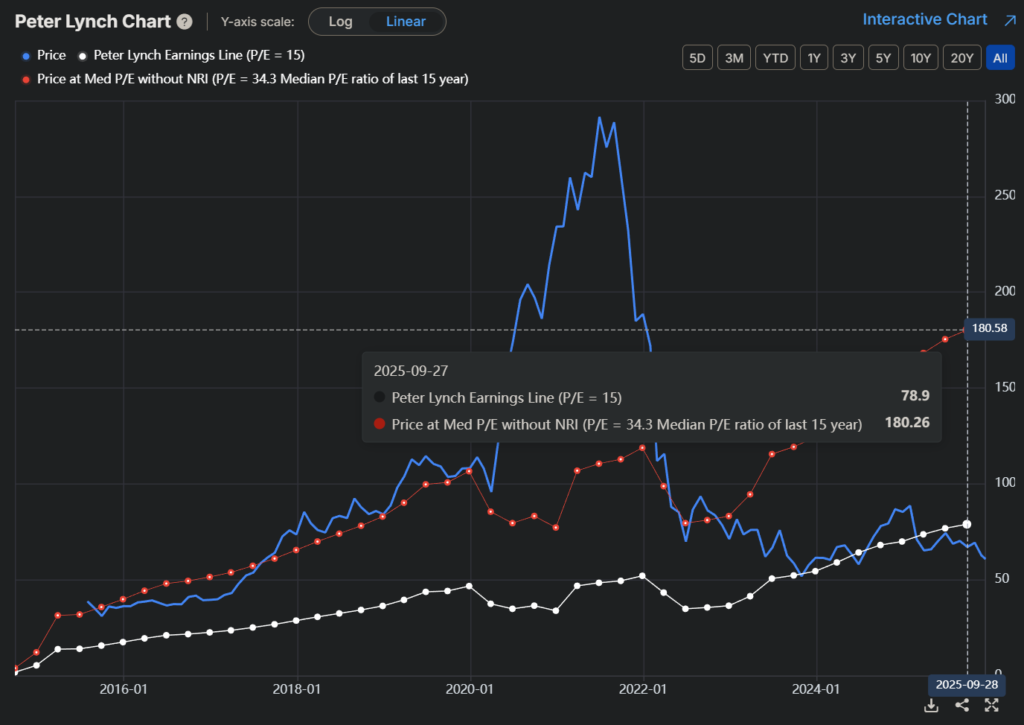Image resolution: width=1024 pixels, height=725 pixels.
Task: Select the 10Y time period
Action: click(920, 58)
